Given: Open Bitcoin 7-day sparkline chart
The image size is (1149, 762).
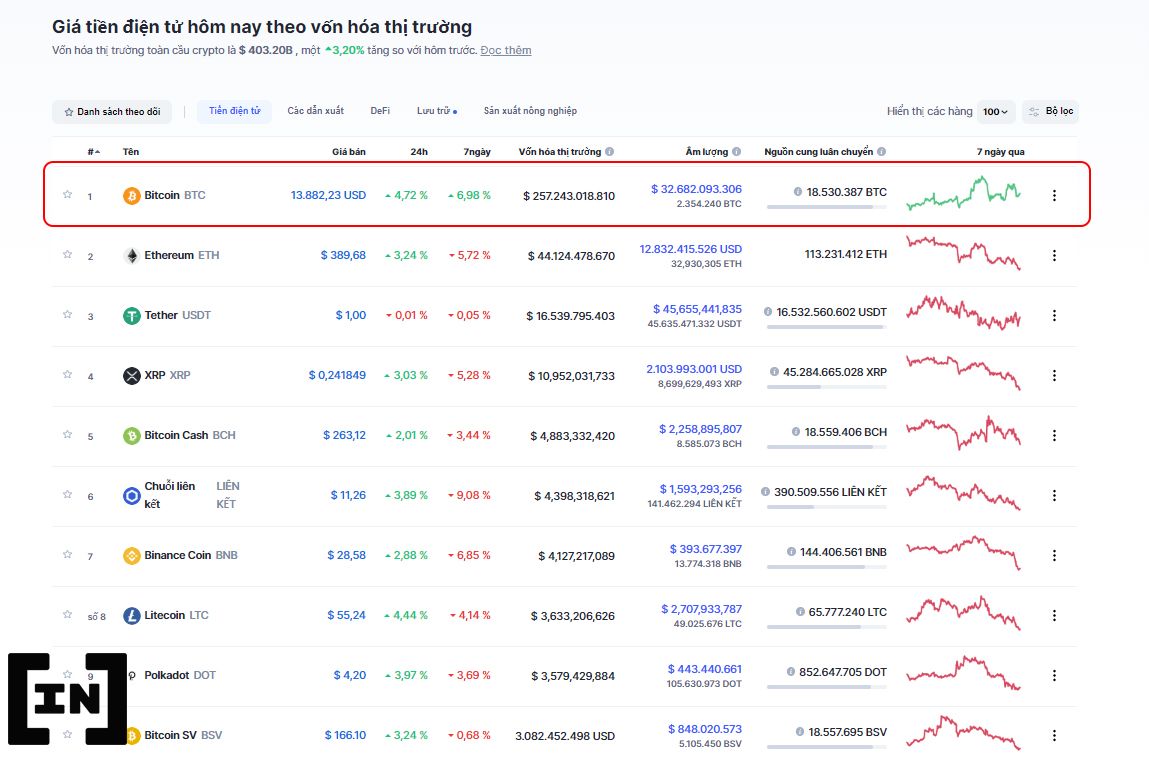Looking at the screenshot, I should 963,193.
